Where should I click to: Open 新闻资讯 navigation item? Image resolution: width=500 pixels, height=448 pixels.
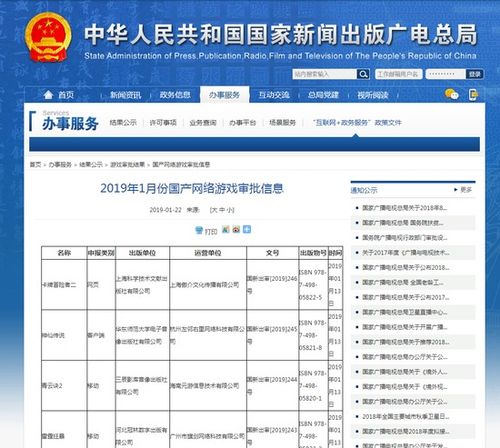(x=126, y=95)
